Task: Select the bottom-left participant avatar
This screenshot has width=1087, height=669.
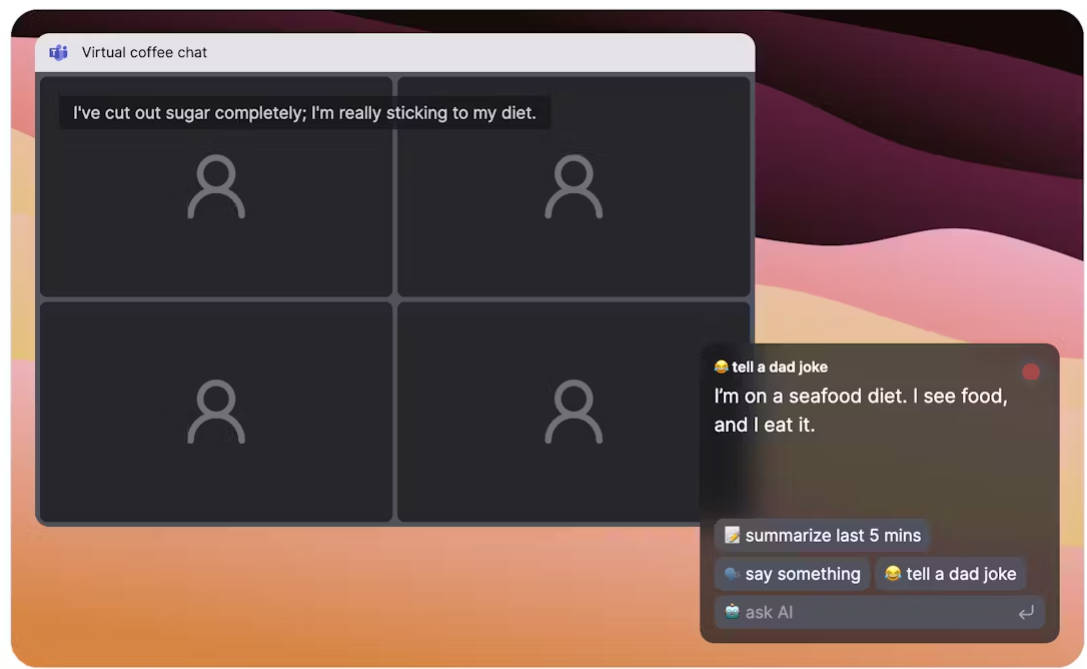Action: point(216,412)
